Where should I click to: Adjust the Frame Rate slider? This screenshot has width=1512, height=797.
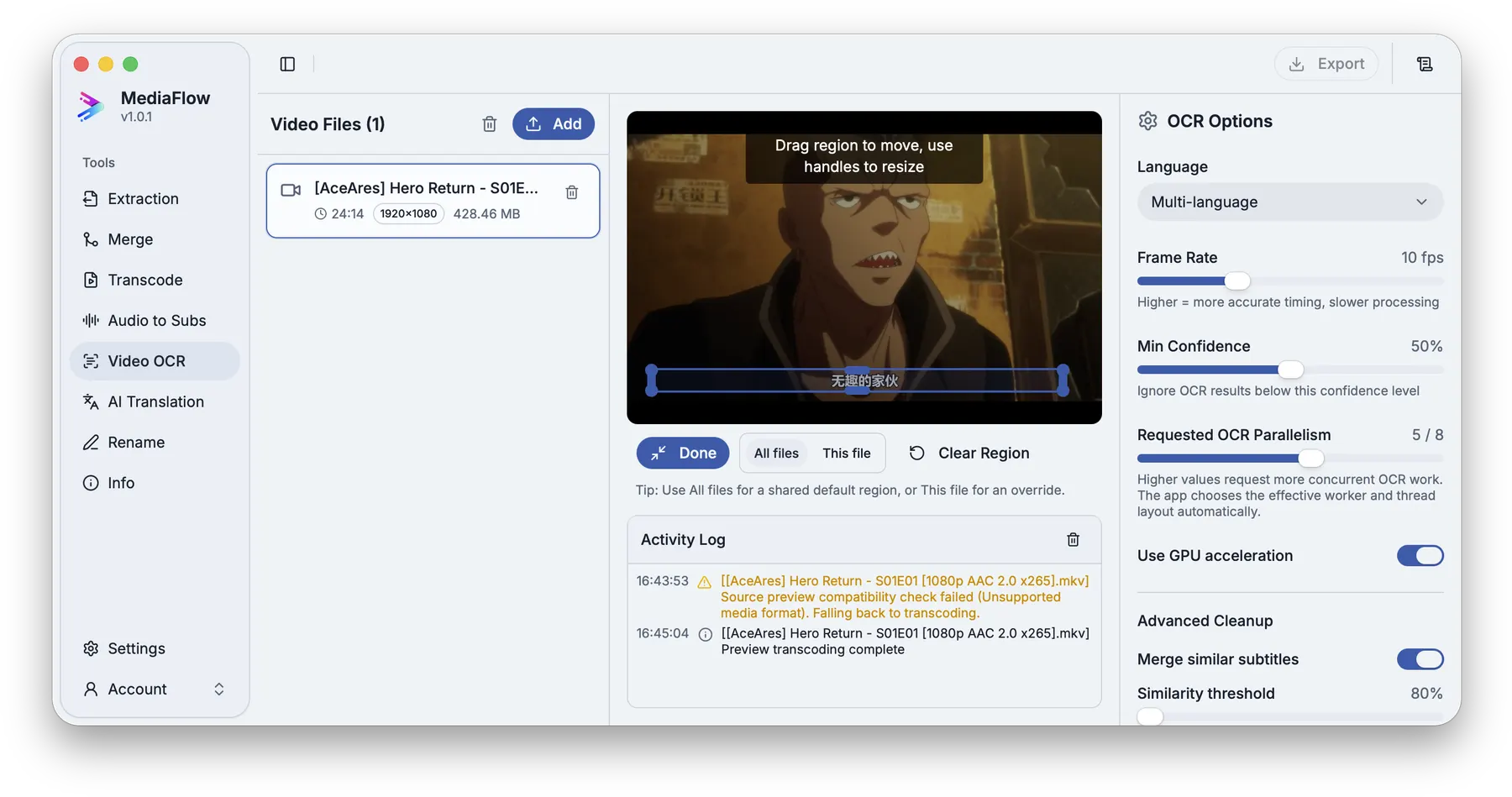[1290, 281]
